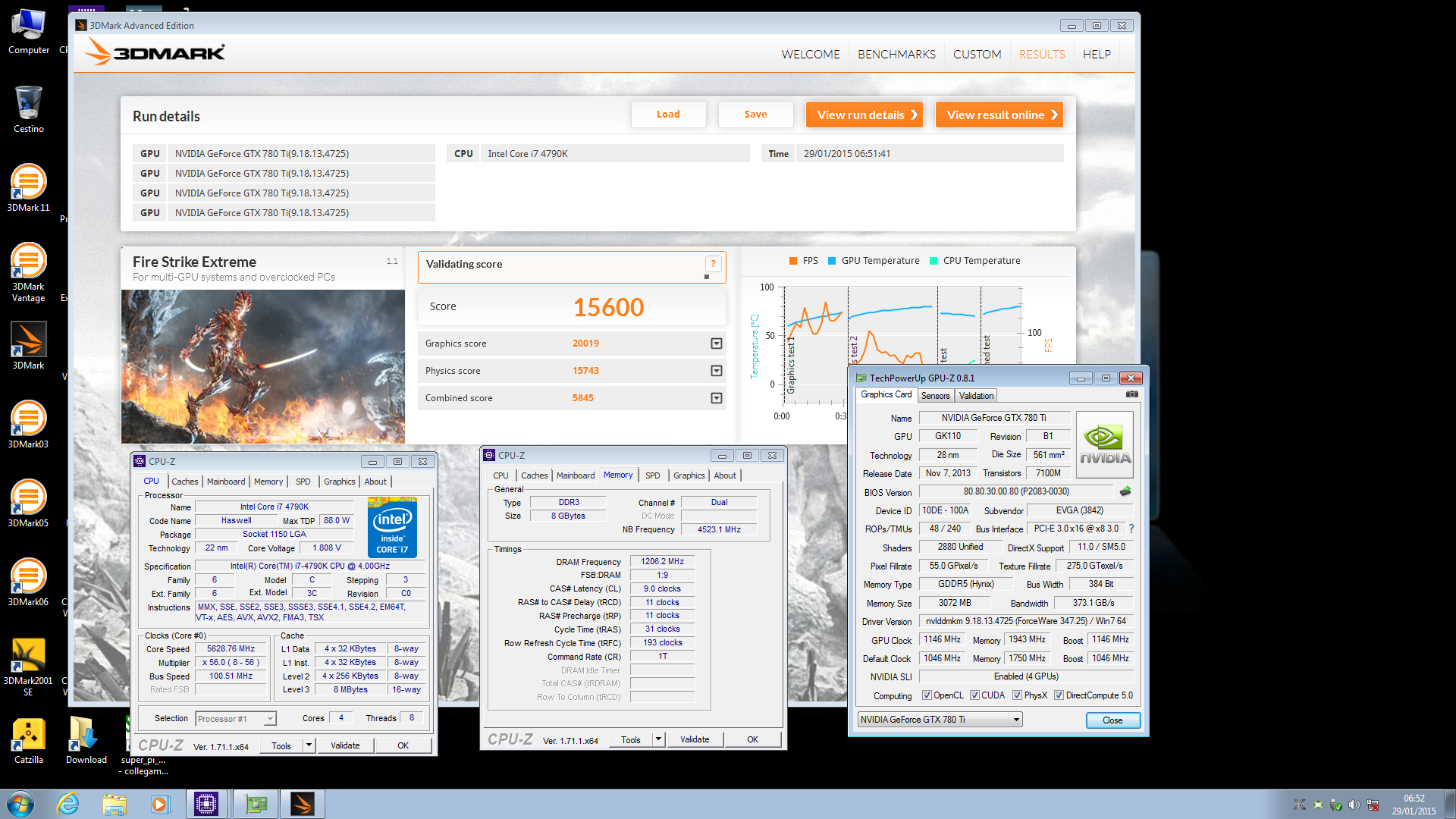Open the Graphics tab in CPU-Z CPU window
The width and height of the screenshot is (1456, 819).
339,482
